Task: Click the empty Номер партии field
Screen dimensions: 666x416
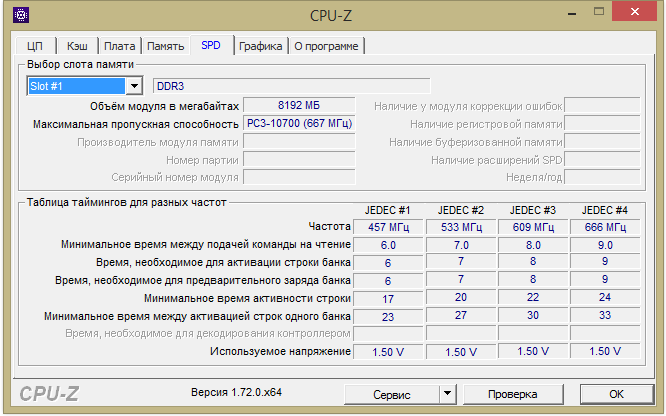Action: tap(299, 160)
